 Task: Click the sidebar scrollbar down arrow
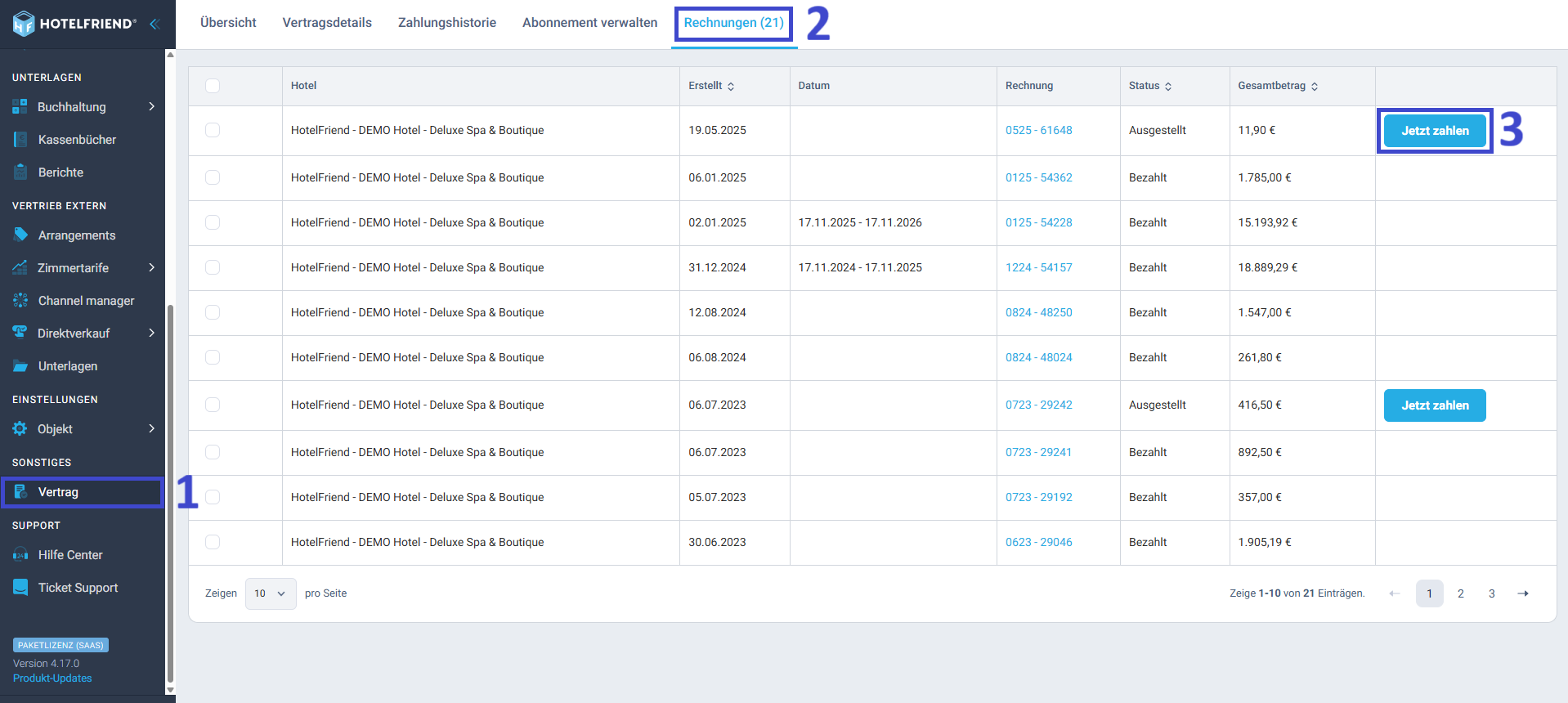click(170, 691)
